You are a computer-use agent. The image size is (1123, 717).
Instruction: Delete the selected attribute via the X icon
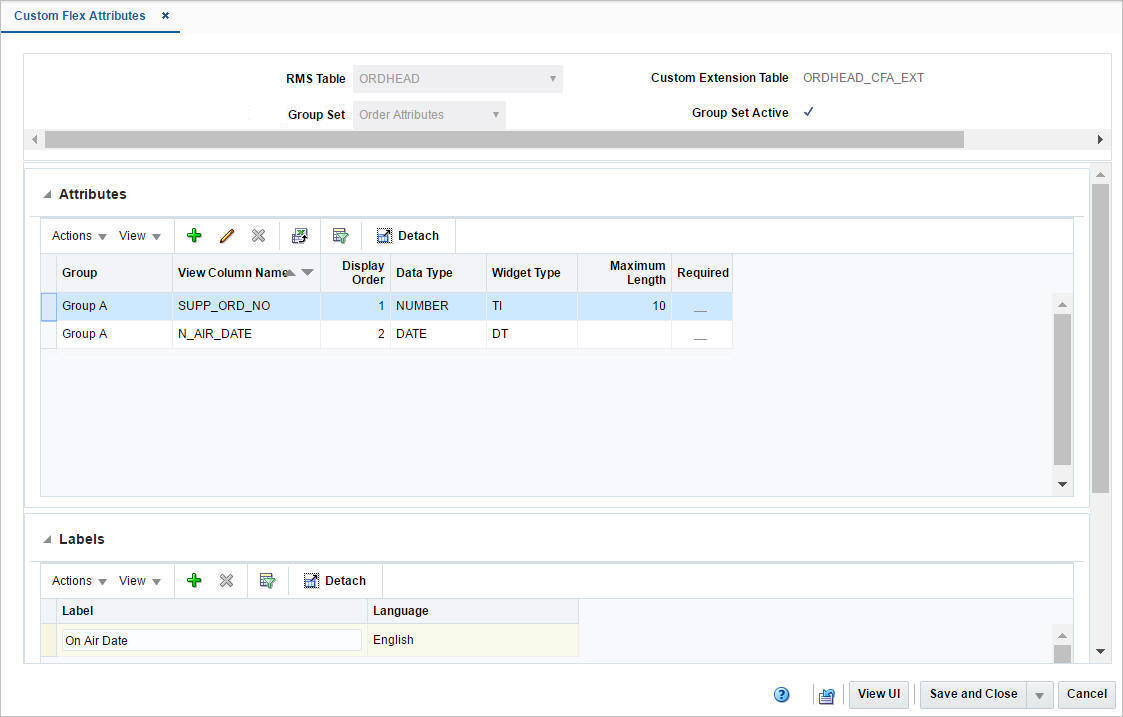[258, 235]
